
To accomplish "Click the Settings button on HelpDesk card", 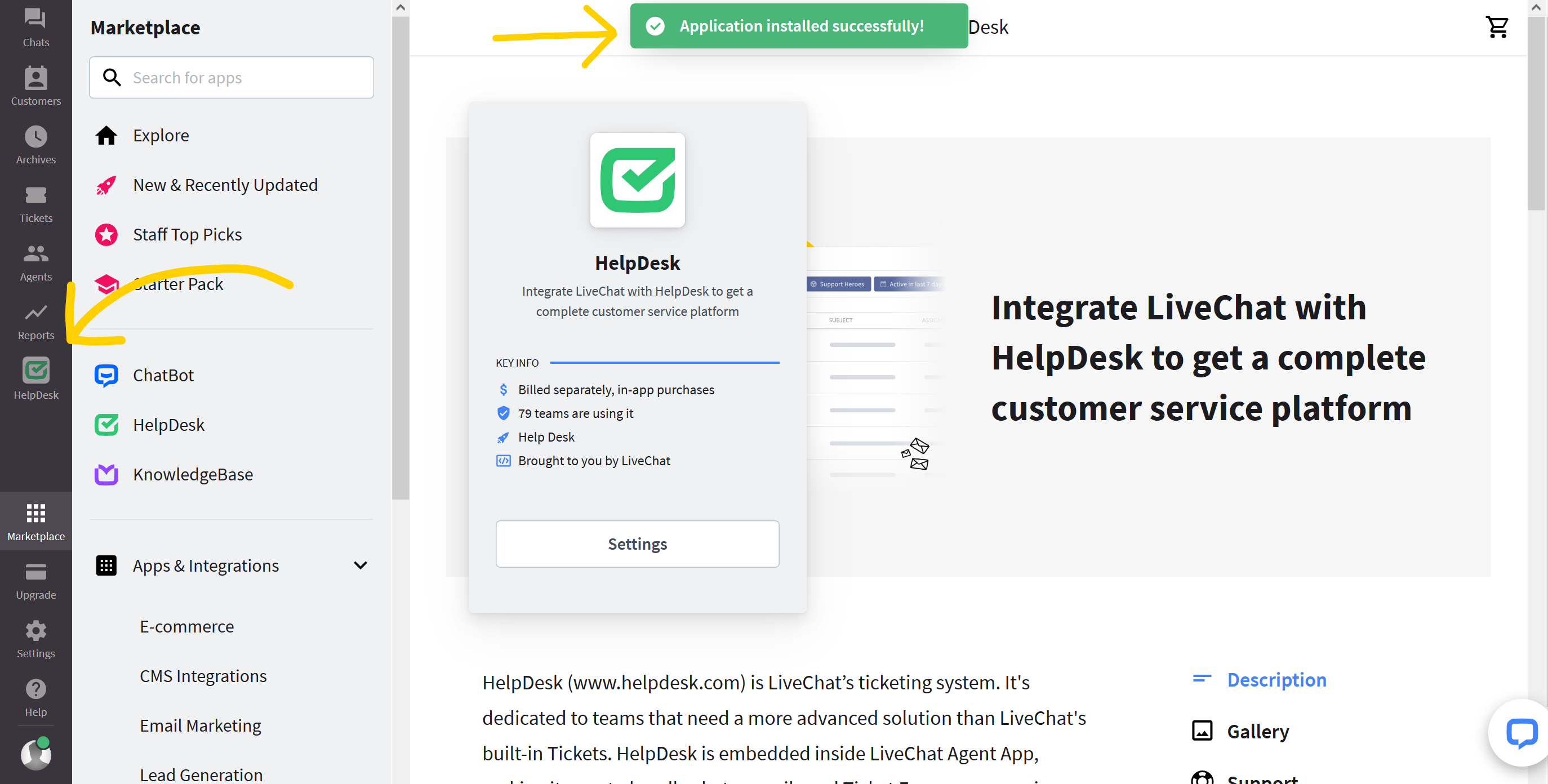I will click(x=637, y=543).
